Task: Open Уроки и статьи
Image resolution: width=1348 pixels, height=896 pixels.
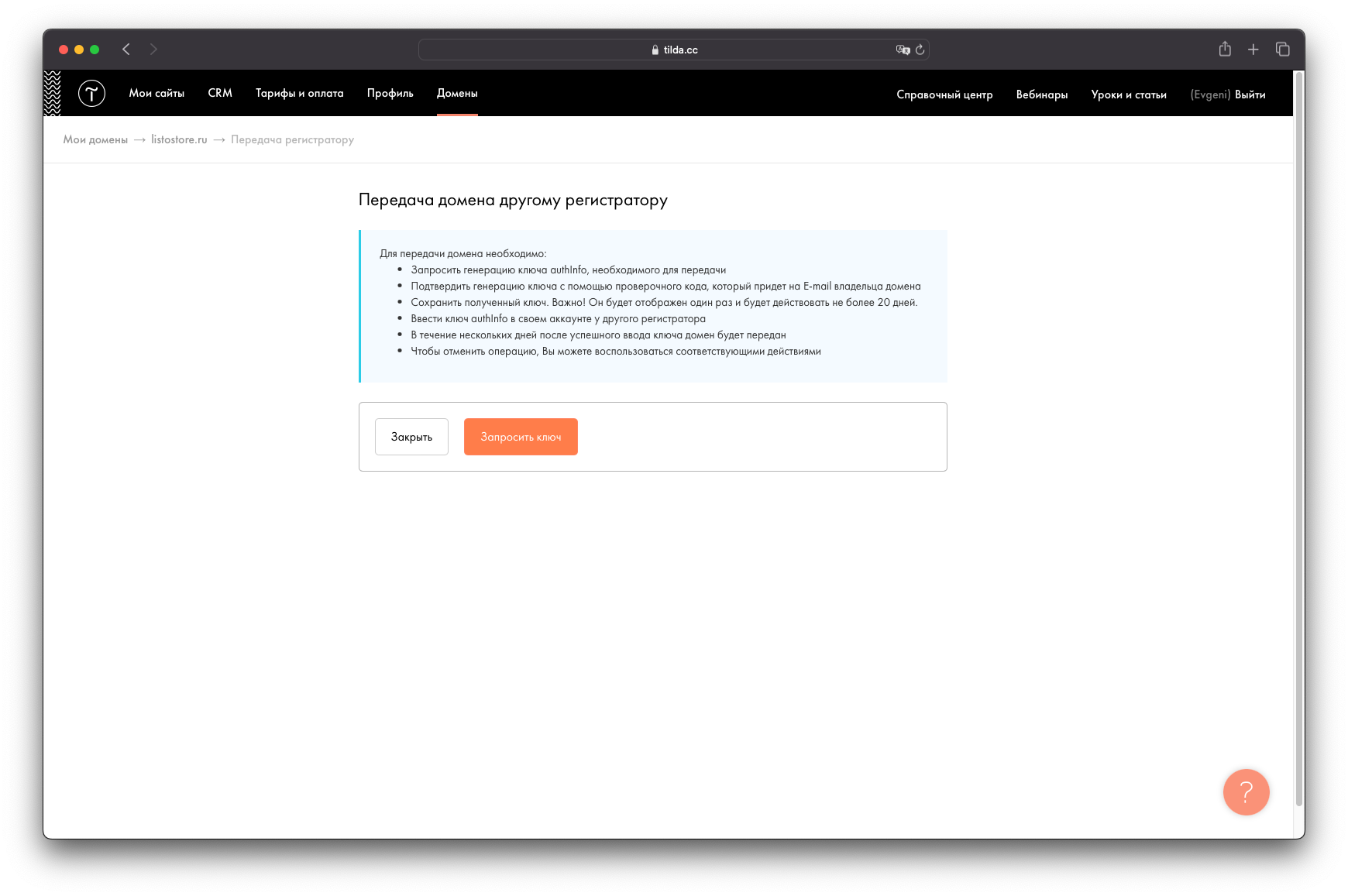Action: tap(1129, 94)
